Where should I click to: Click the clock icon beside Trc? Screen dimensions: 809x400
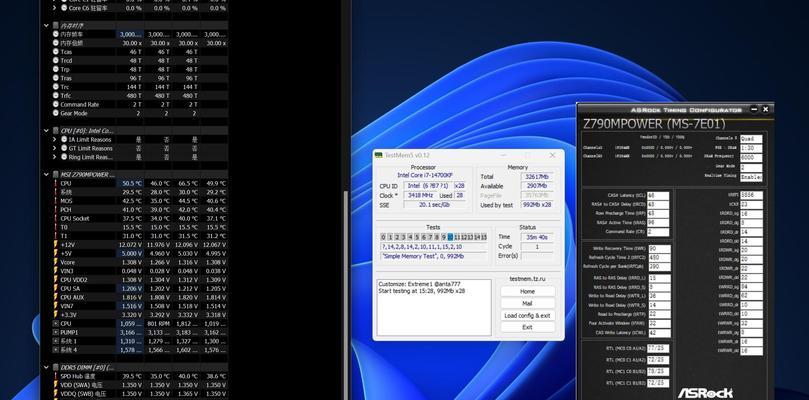pyautogui.click(x=56, y=87)
